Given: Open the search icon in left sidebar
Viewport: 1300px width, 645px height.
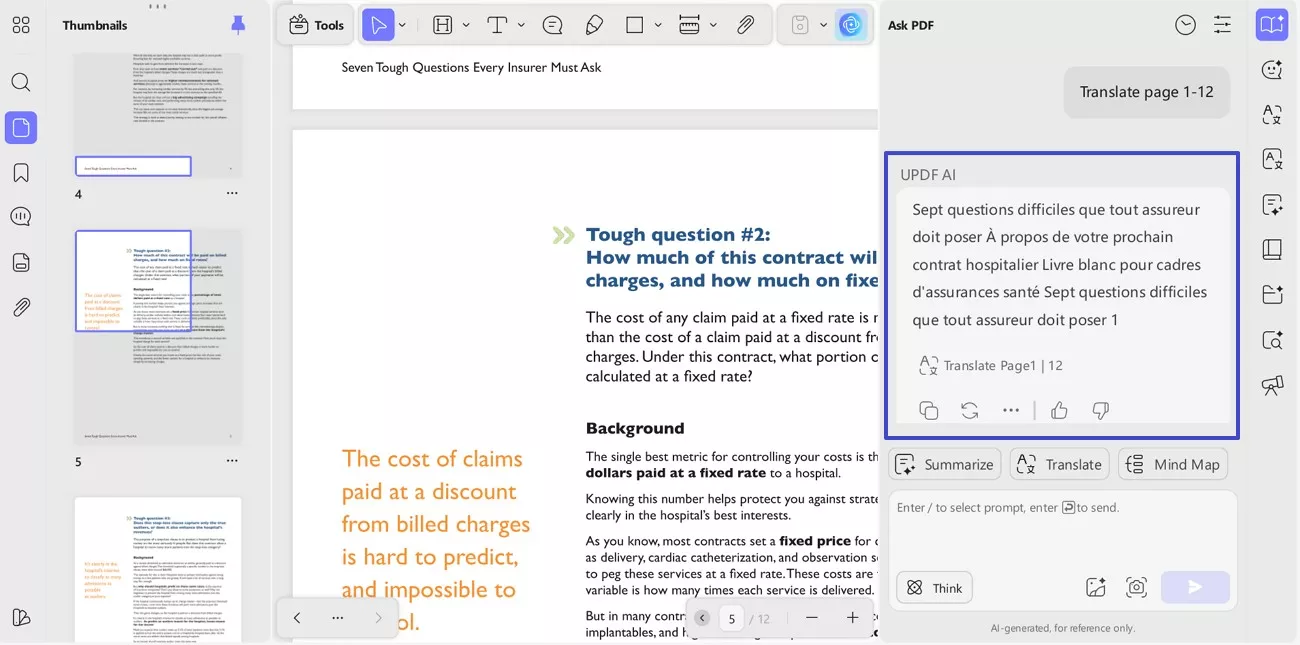Looking at the screenshot, I should [x=20, y=81].
